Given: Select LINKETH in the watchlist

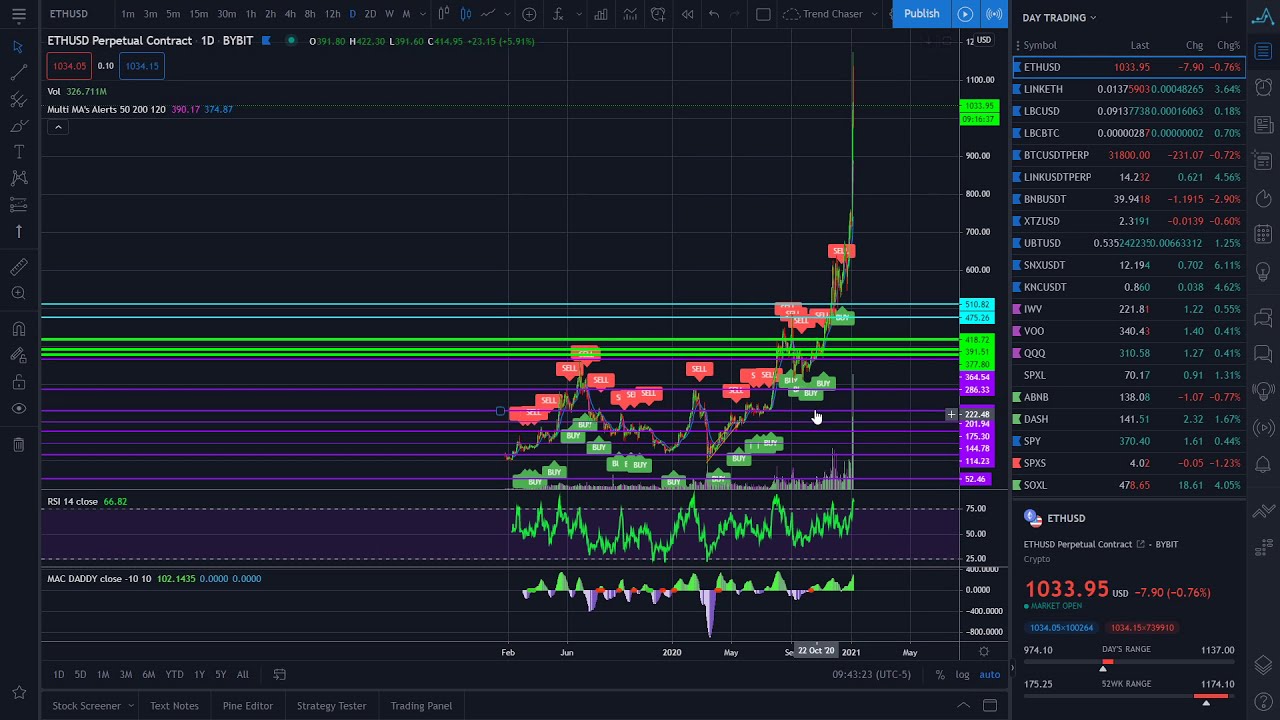Looking at the screenshot, I should point(1129,89).
